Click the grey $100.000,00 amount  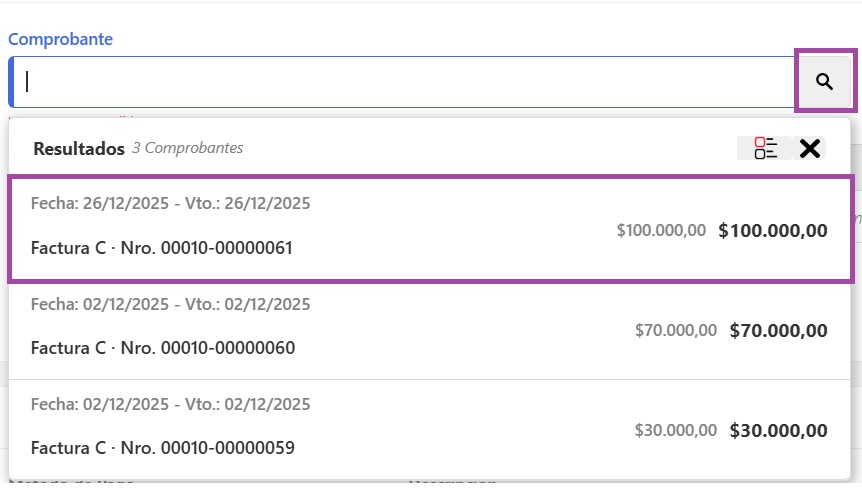[x=661, y=230]
